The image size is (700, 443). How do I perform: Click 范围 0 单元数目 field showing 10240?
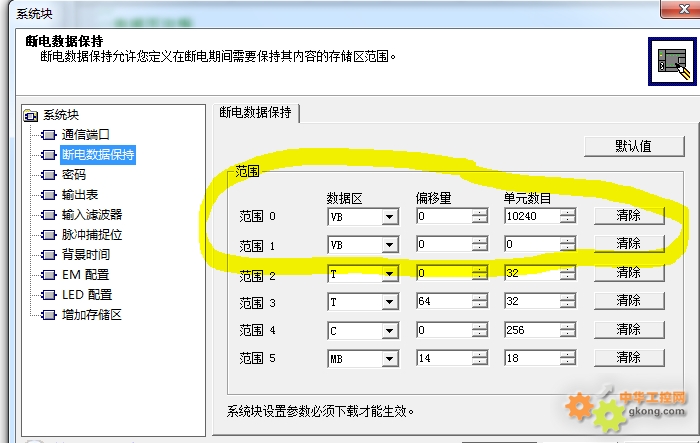[532, 217]
